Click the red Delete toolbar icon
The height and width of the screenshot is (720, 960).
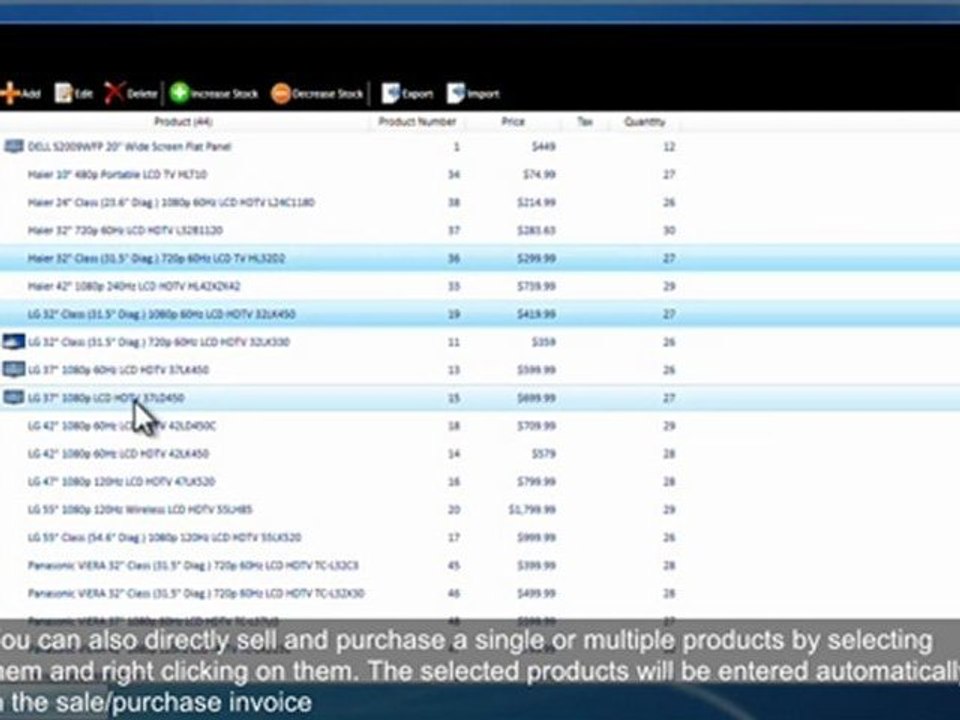(x=114, y=94)
